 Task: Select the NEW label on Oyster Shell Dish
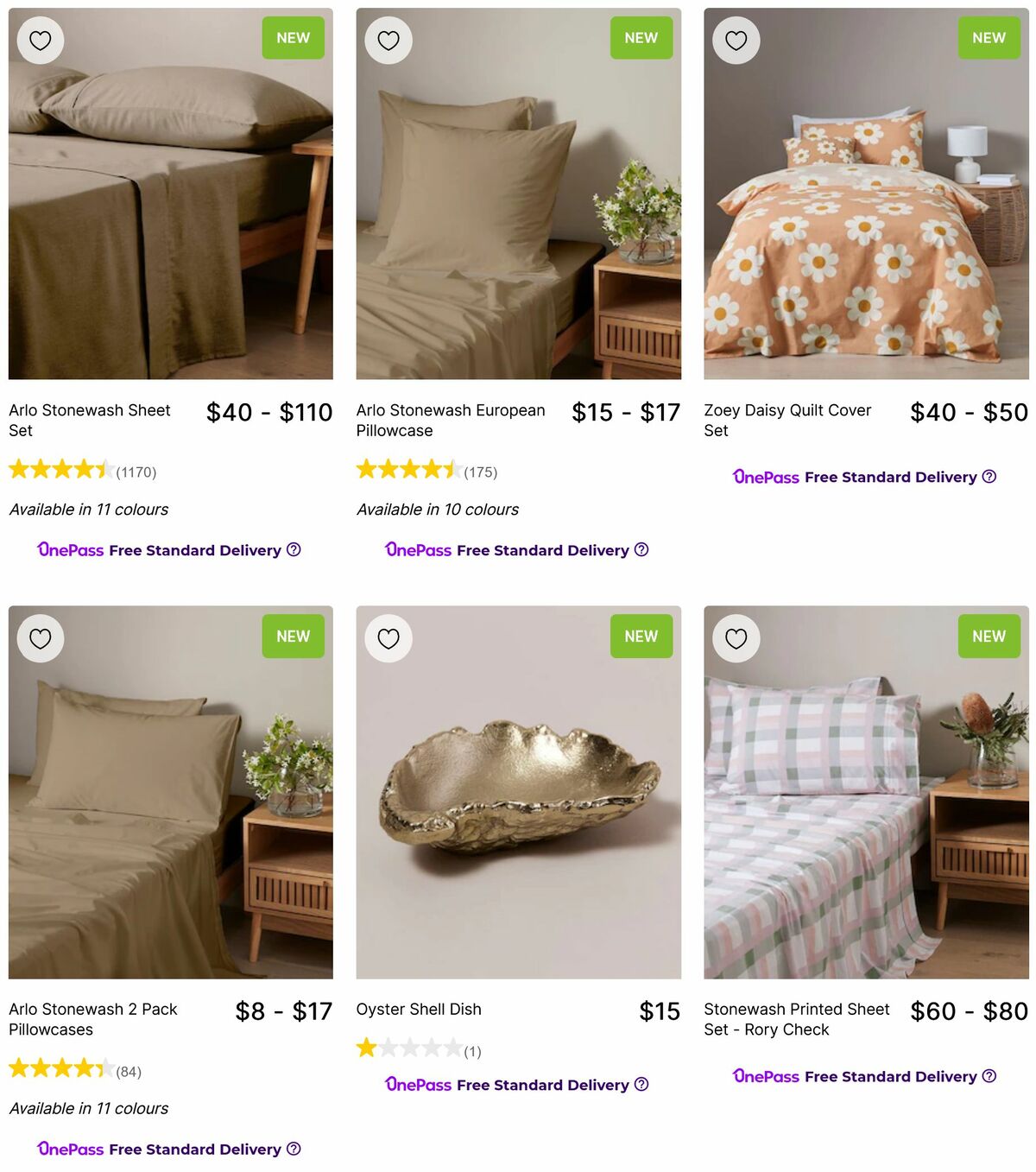tap(641, 637)
